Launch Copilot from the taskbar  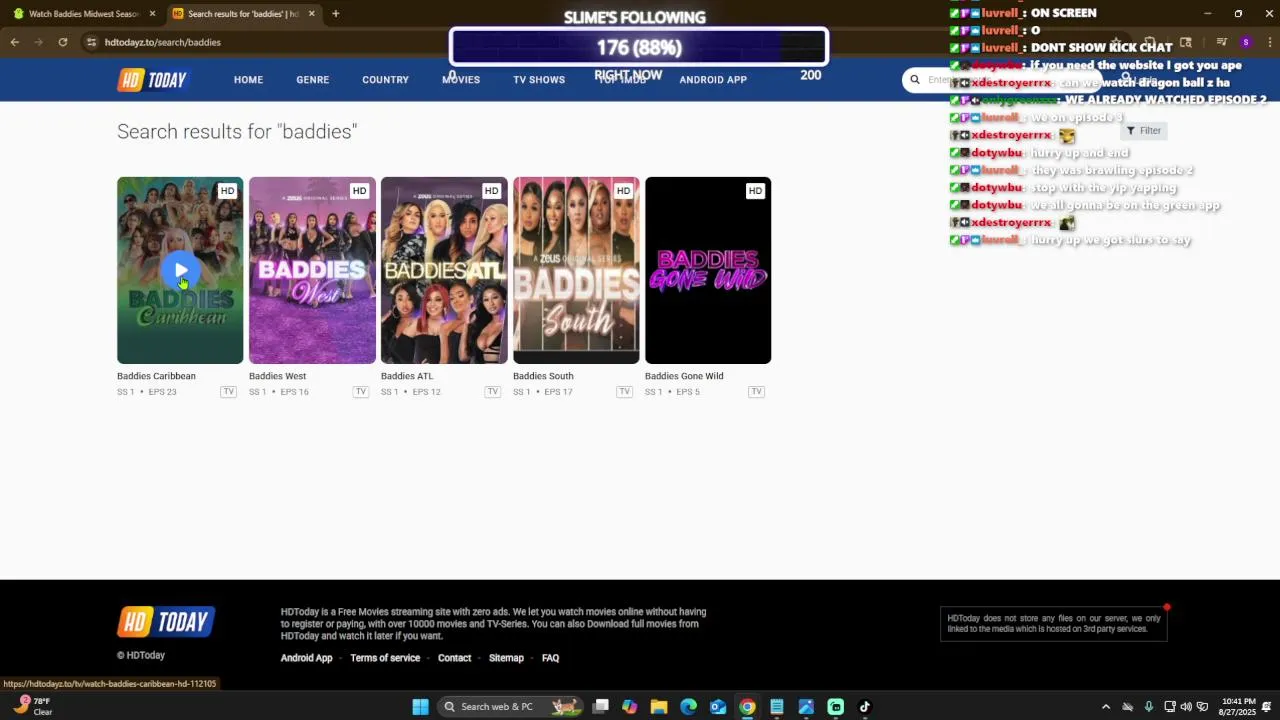629,707
